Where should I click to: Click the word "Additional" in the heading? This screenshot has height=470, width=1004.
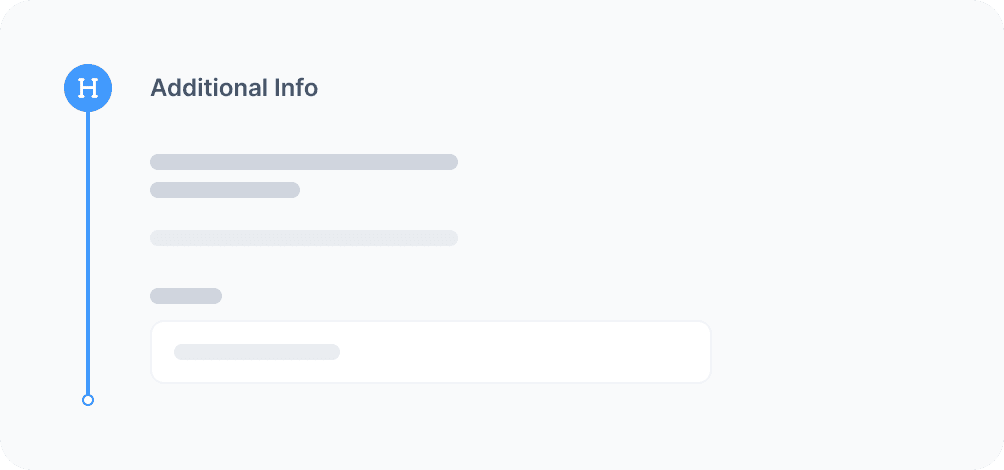209,88
